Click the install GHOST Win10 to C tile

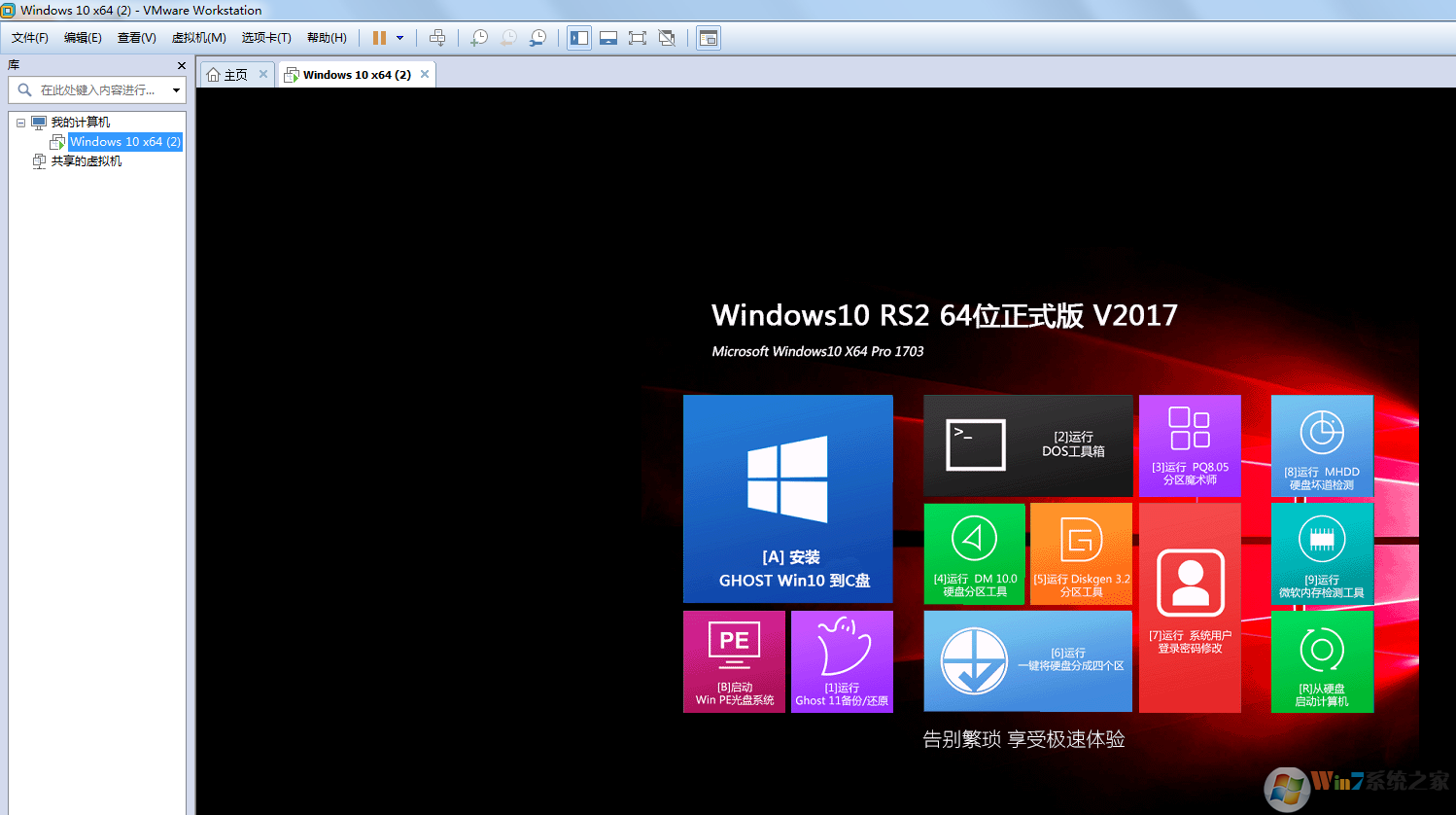click(788, 499)
